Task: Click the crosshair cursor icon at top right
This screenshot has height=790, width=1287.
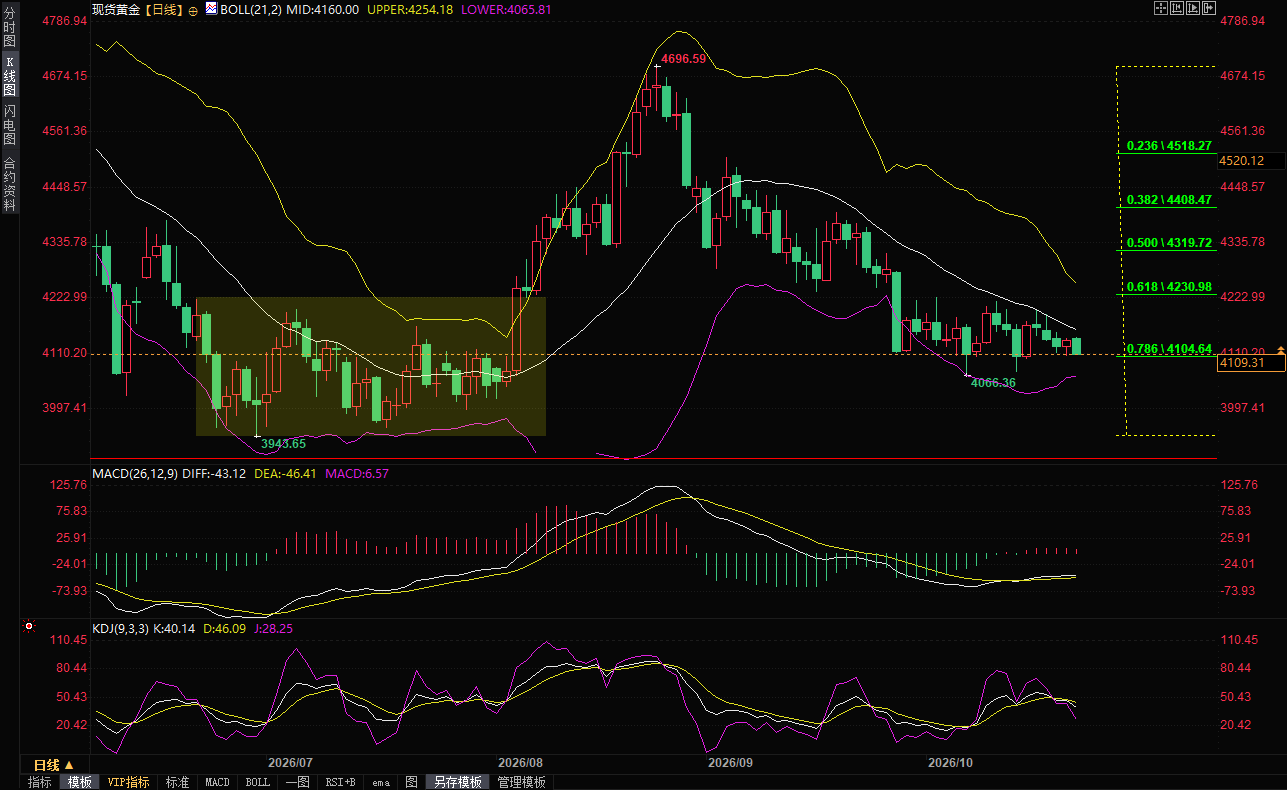Action: (x=1160, y=7)
